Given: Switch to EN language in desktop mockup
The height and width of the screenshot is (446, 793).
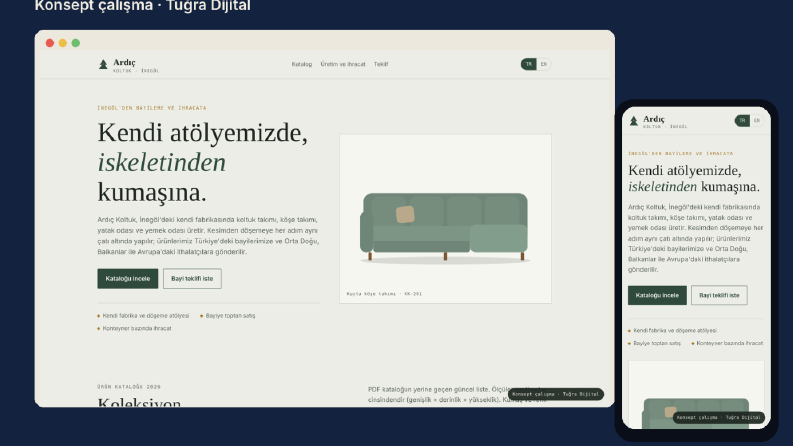Looking at the screenshot, I should pos(544,64).
